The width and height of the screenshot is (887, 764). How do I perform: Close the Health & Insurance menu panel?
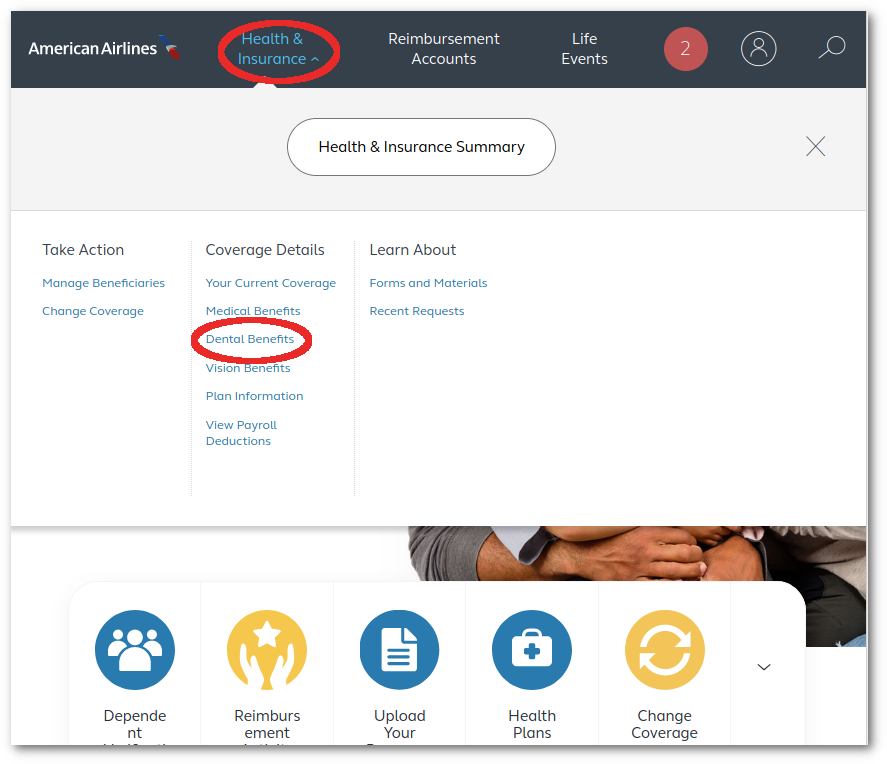pyautogui.click(x=815, y=147)
